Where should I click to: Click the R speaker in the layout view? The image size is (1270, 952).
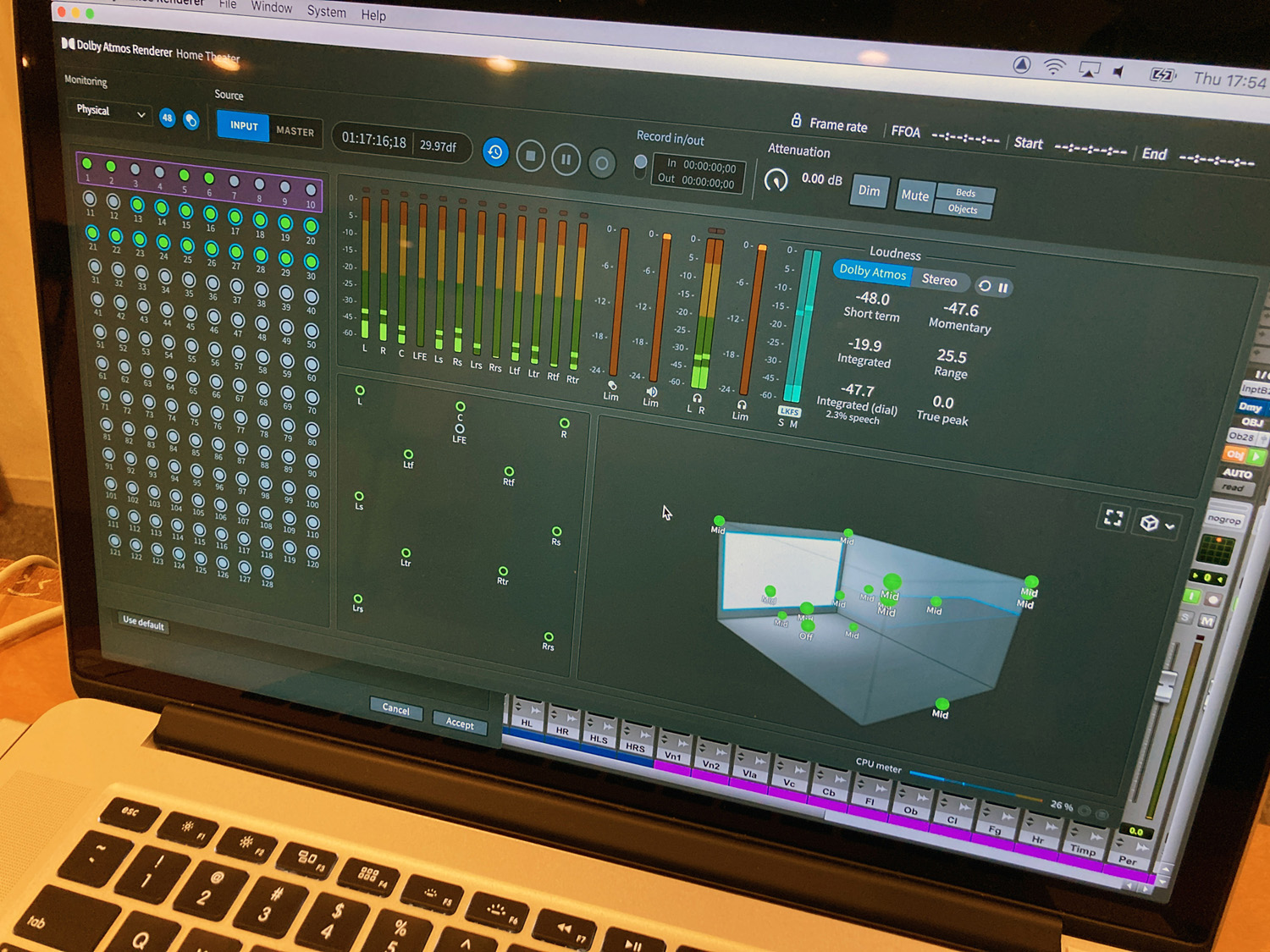pyautogui.click(x=564, y=424)
